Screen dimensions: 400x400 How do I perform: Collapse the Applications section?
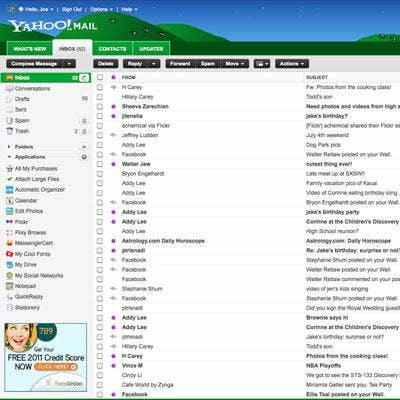click(9, 157)
